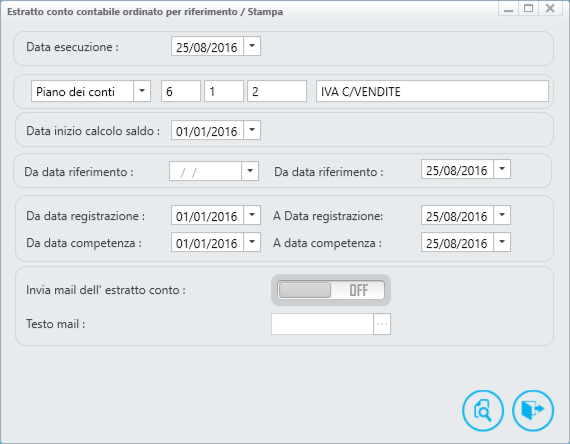Select the account field containing 1
The image size is (570, 444).
(x=224, y=91)
